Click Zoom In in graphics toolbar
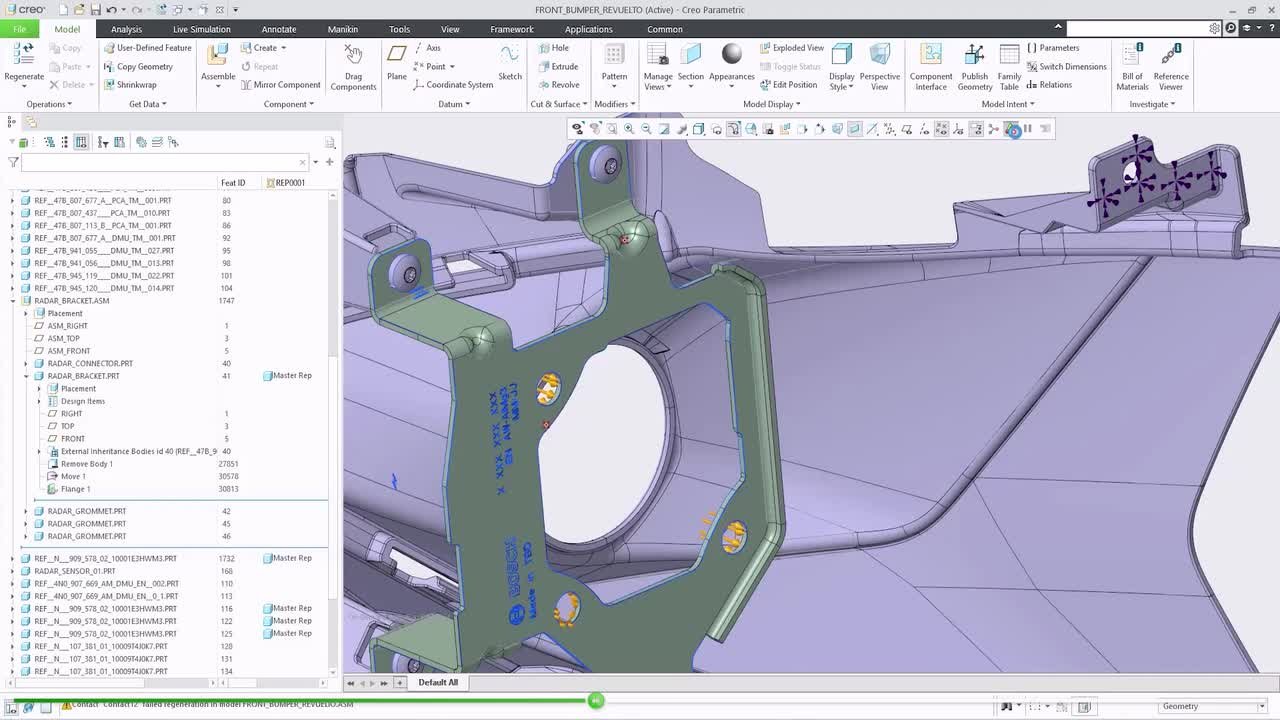 point(629,129)
